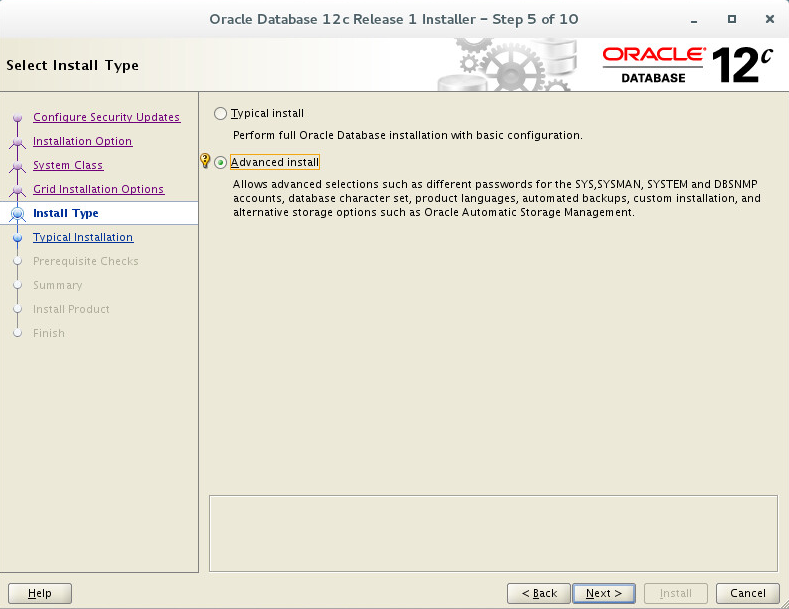This screenshot has height=609, width=789.
Task: Click the 'Perform full Oracle Database installation' description
Action: [x=408, y=135]
